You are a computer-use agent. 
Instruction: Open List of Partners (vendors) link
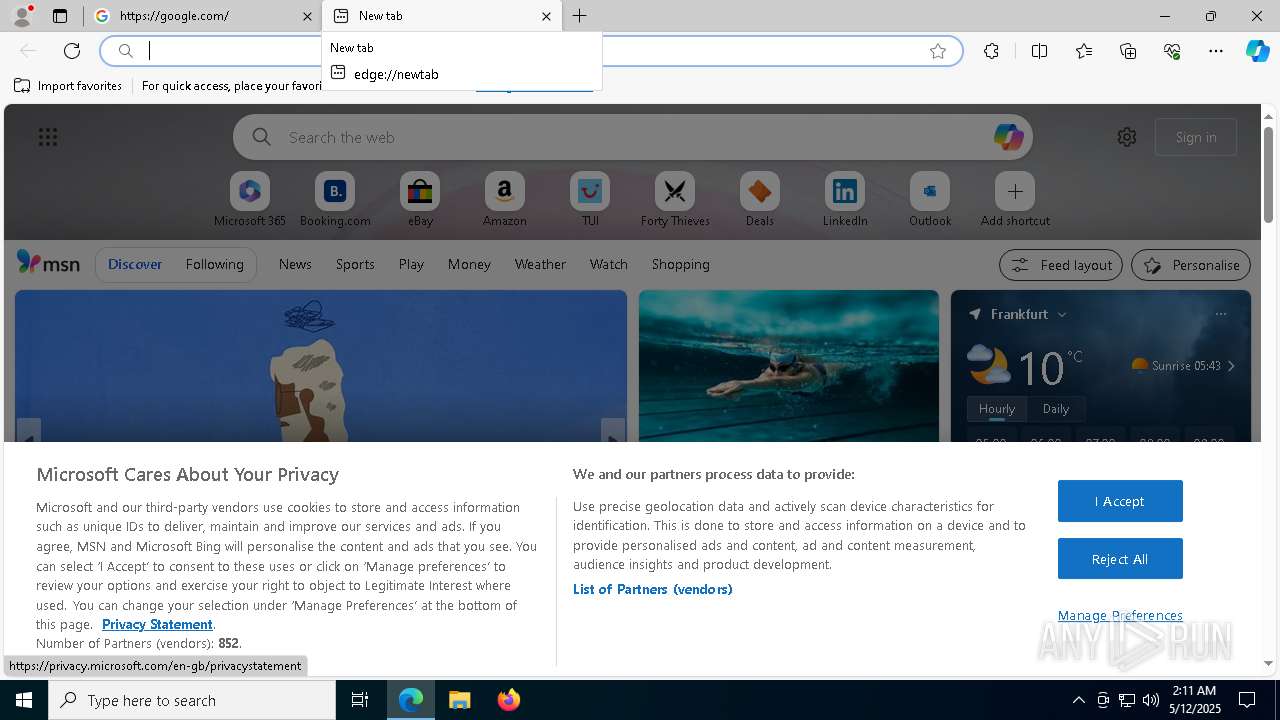[x=653, y=589]
